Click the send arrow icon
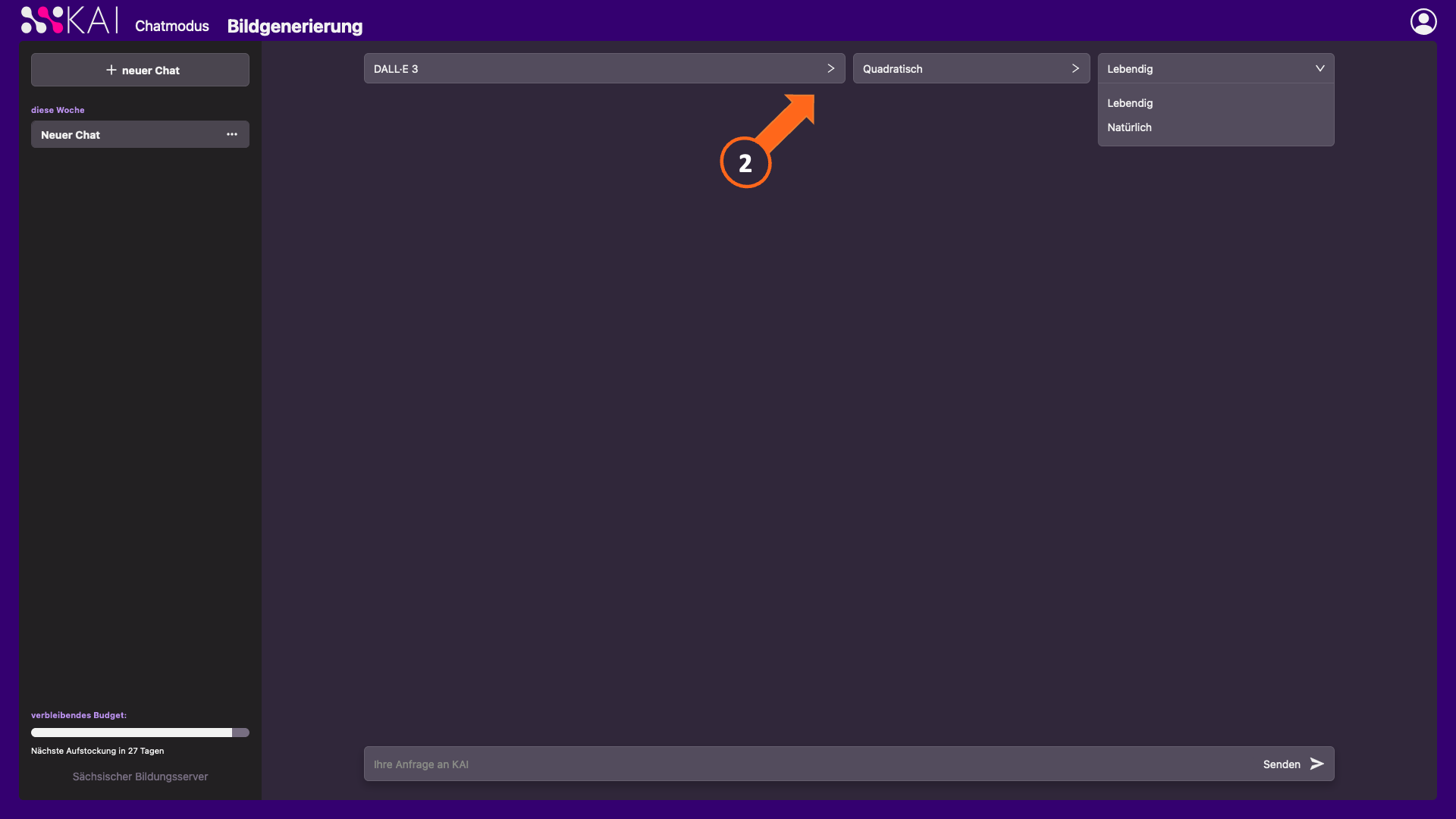This screenshot has height=819, width=1456. tap(1317, 764)
